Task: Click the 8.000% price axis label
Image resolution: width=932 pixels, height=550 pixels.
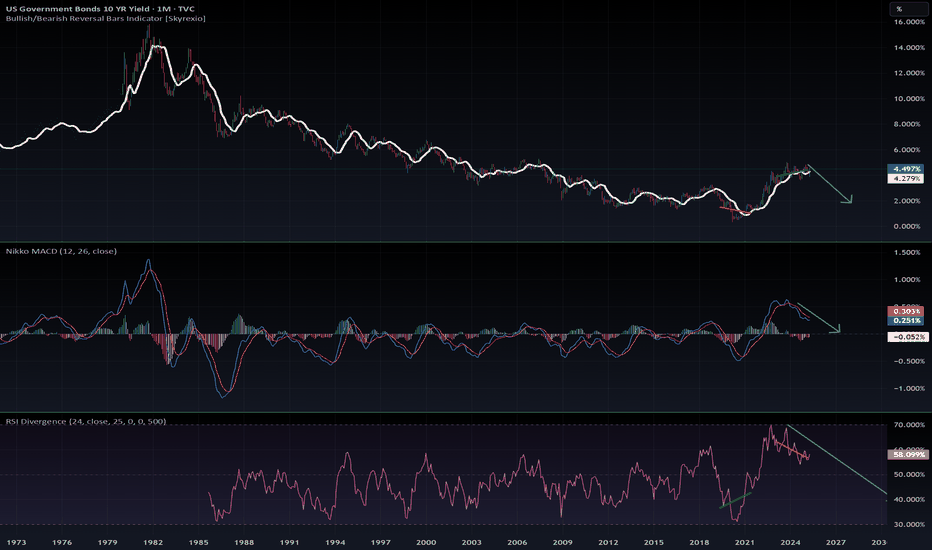Action: point(909,124)
